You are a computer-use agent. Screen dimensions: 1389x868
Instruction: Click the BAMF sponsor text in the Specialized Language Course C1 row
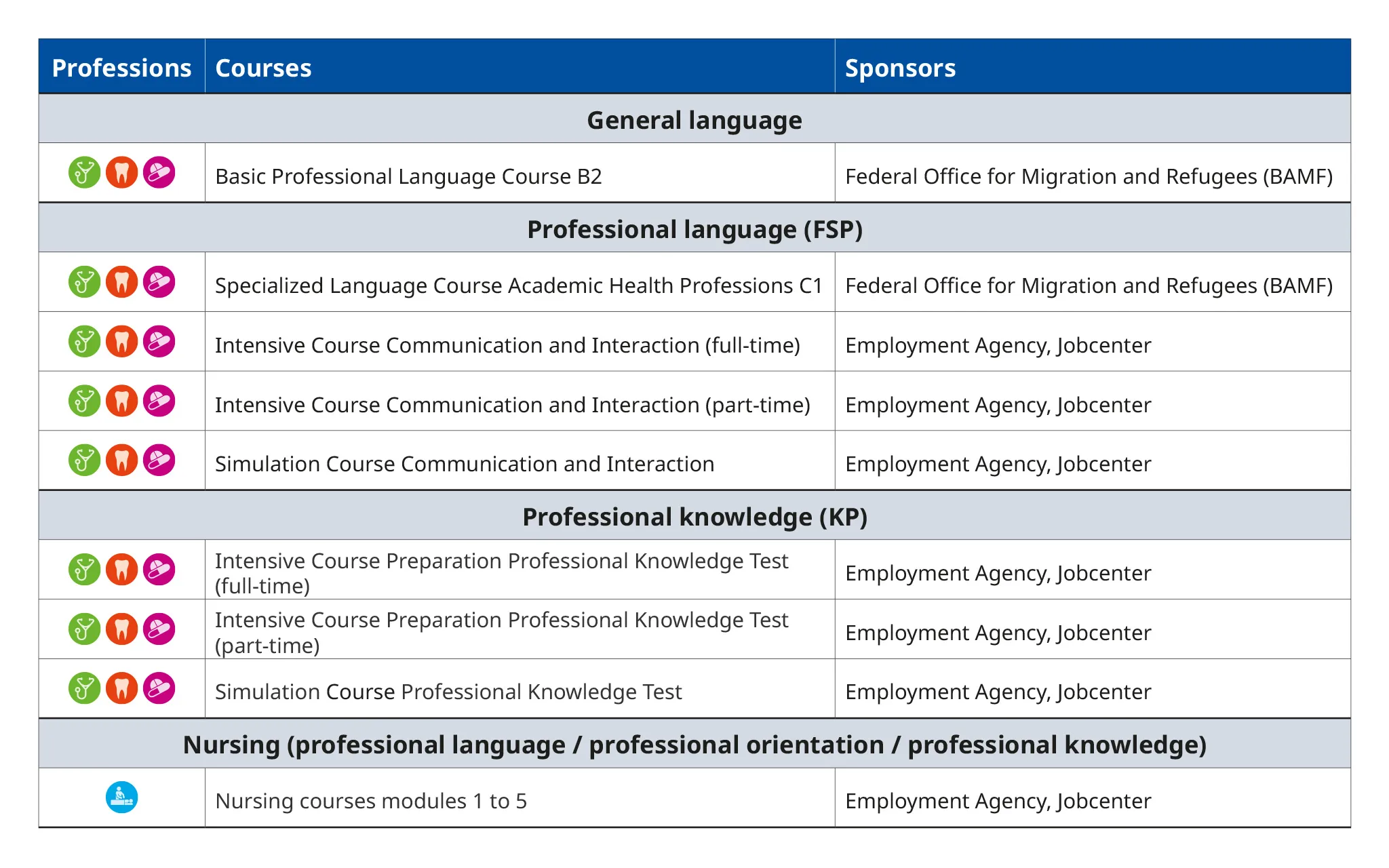(1089, 285)
